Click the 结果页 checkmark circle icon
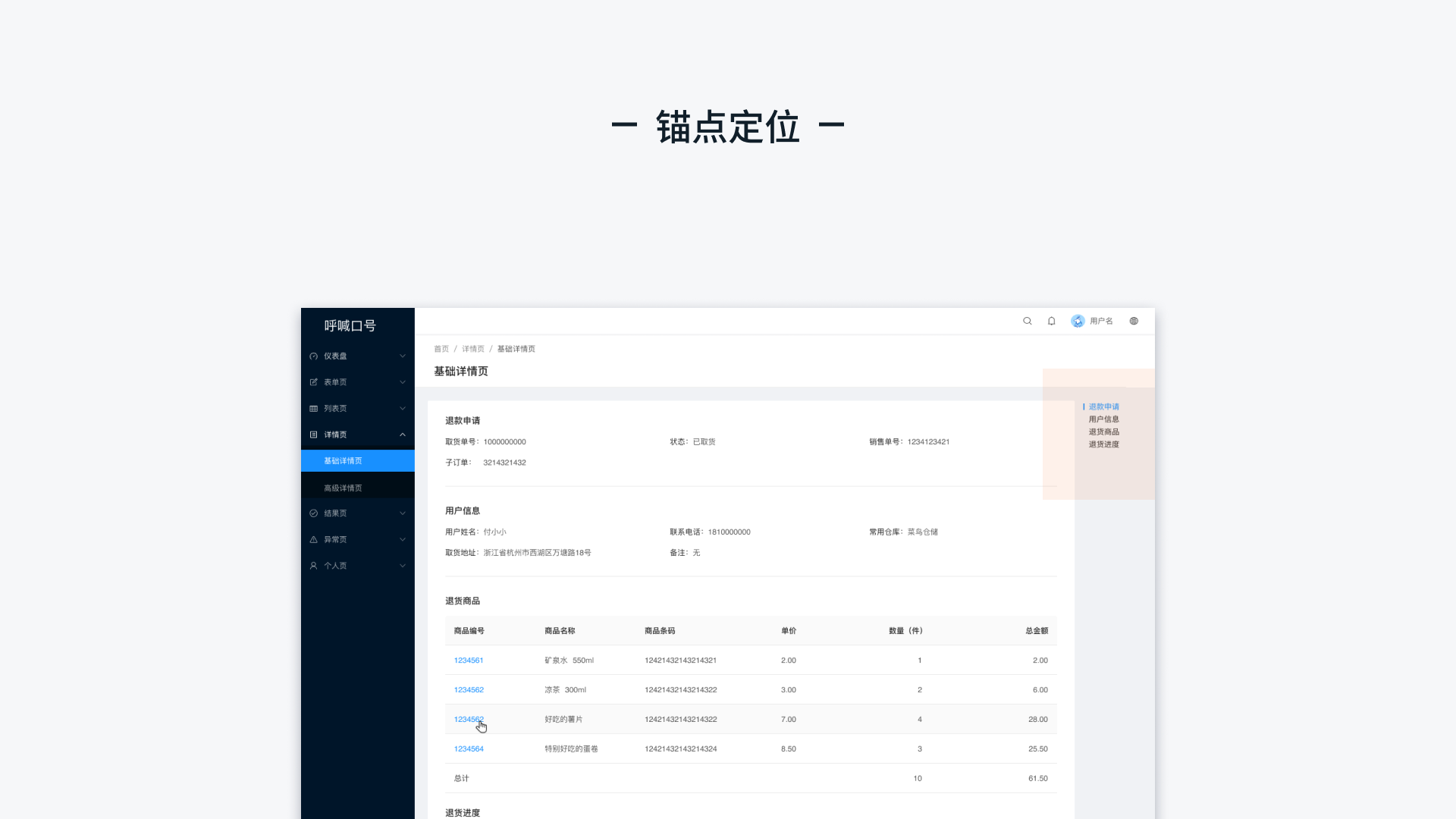Image resolution: width=1456 pixels, height=819 pixels. [x=313, y=513]
